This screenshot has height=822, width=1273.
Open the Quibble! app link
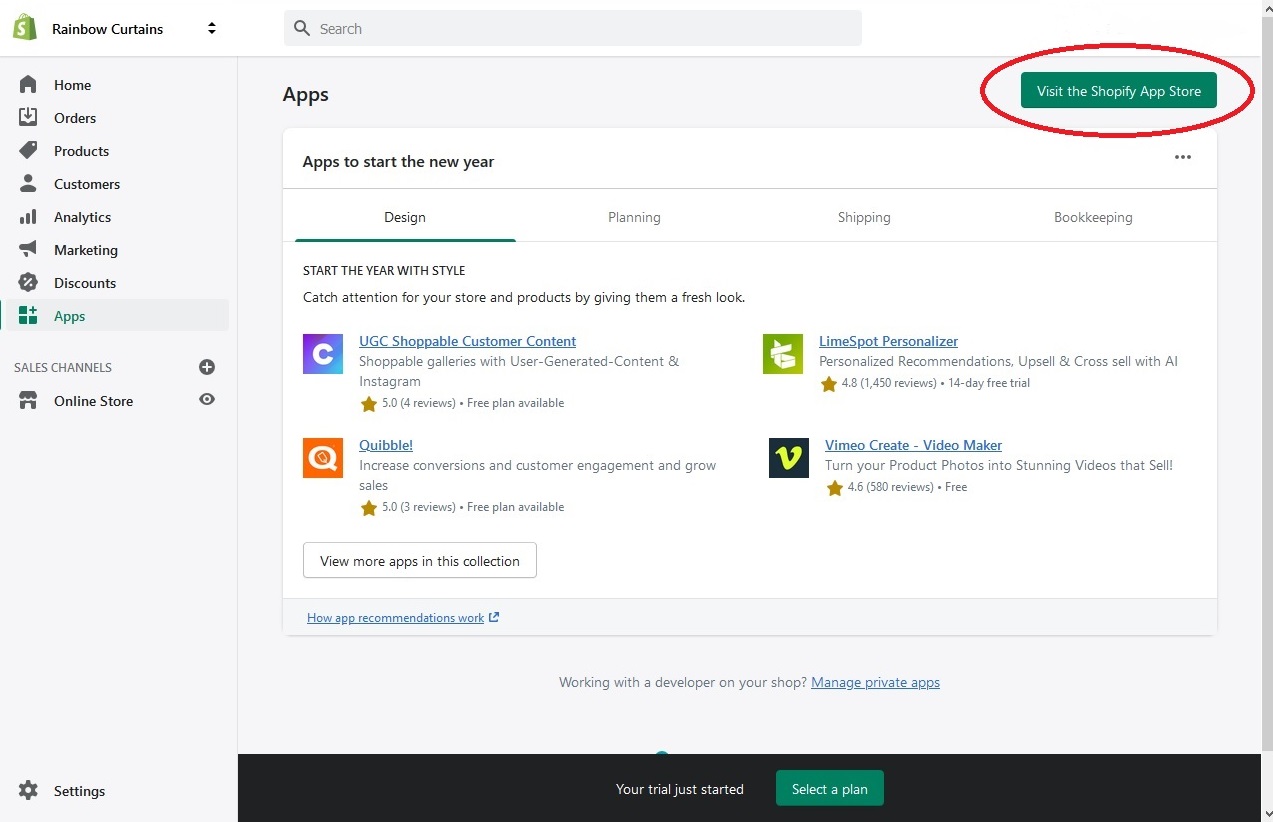click(x=386, y=445)
